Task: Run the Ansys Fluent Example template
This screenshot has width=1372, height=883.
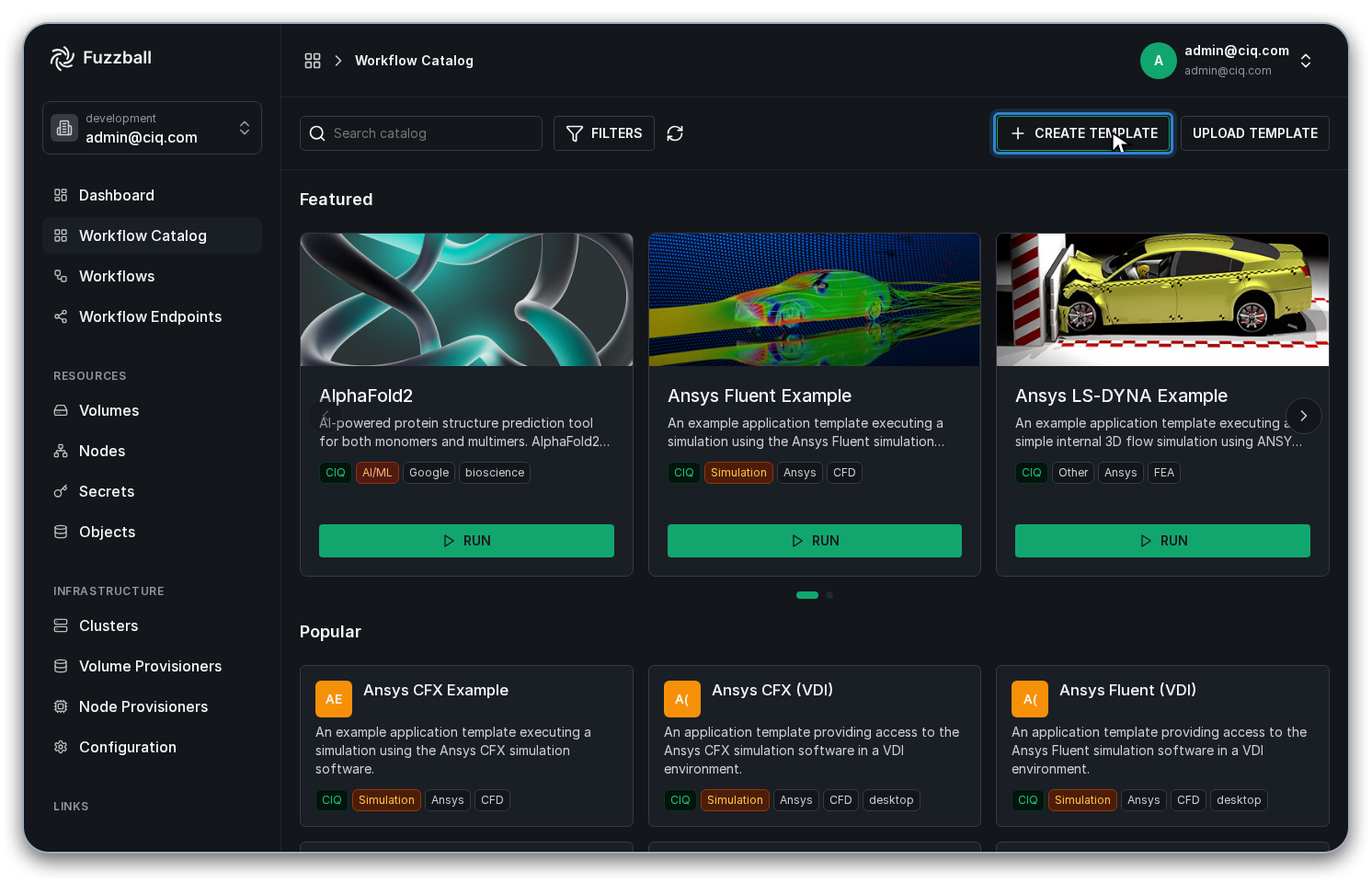Action: click(815, 541)
